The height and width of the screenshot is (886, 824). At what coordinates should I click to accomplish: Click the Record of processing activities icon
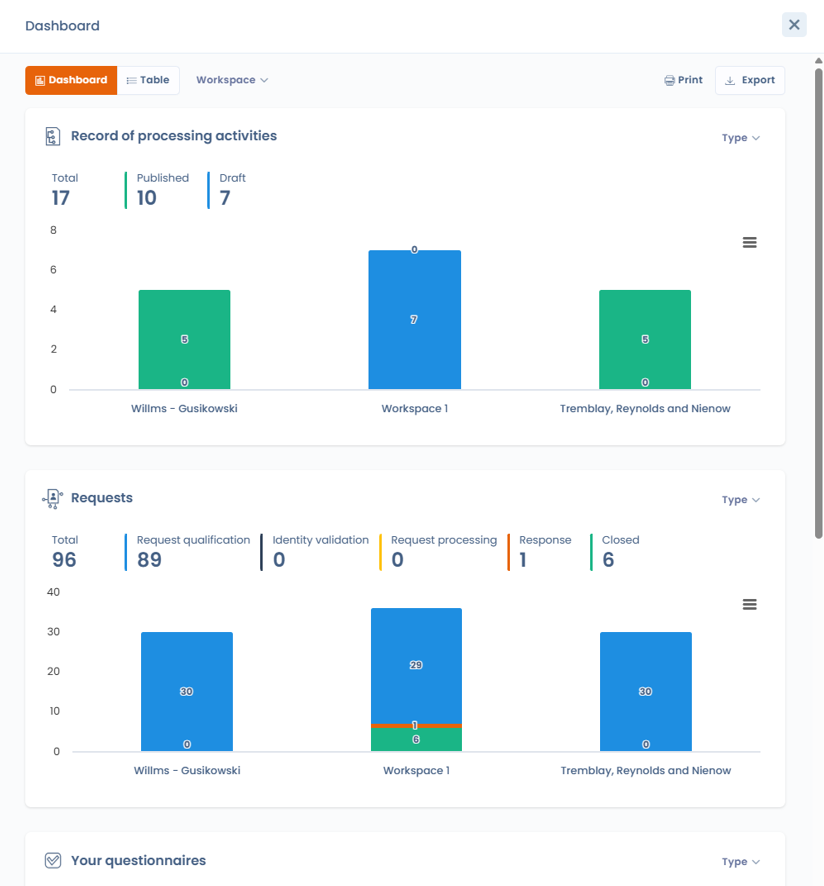(x=53, y=136)
